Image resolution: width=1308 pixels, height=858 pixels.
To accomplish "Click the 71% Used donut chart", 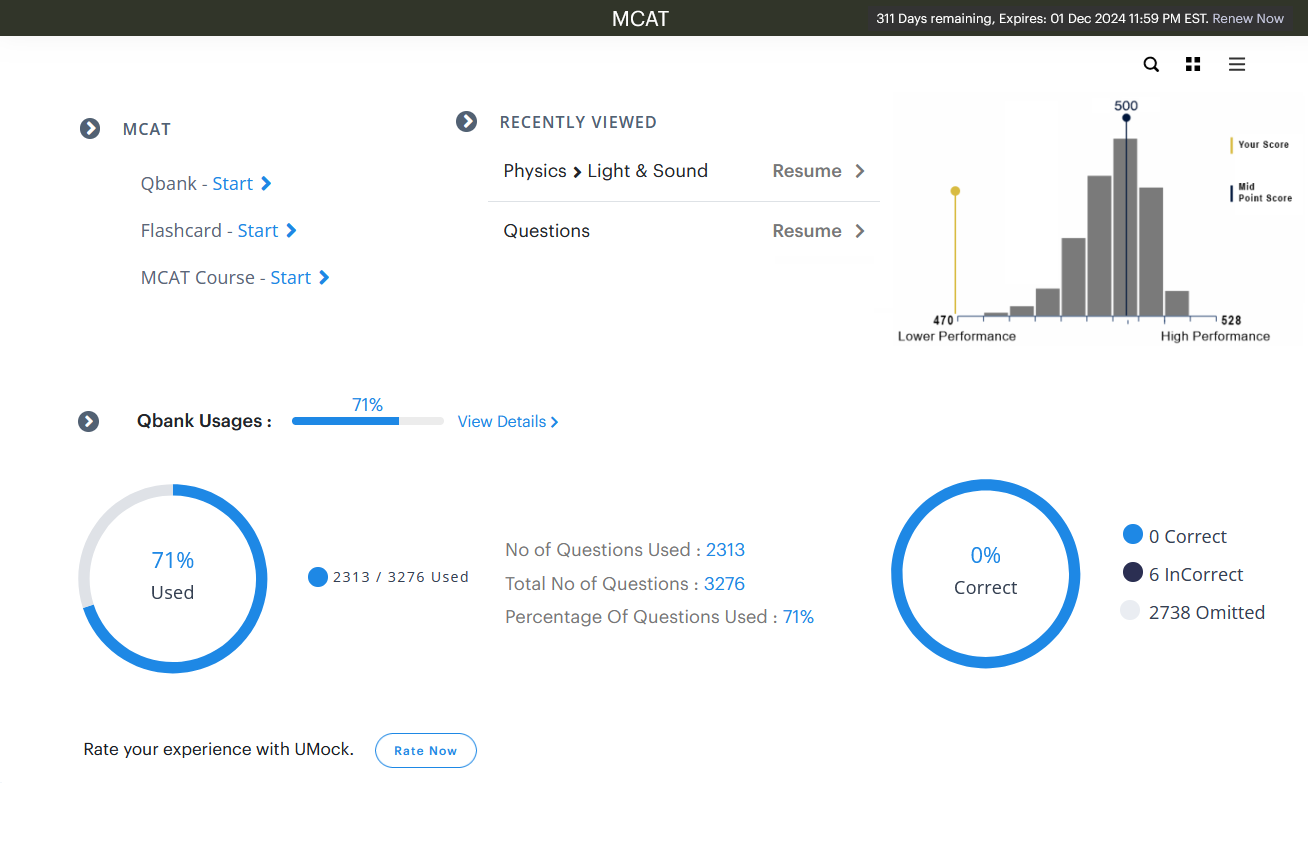I will pyautogui.click(x=173, y=578).
